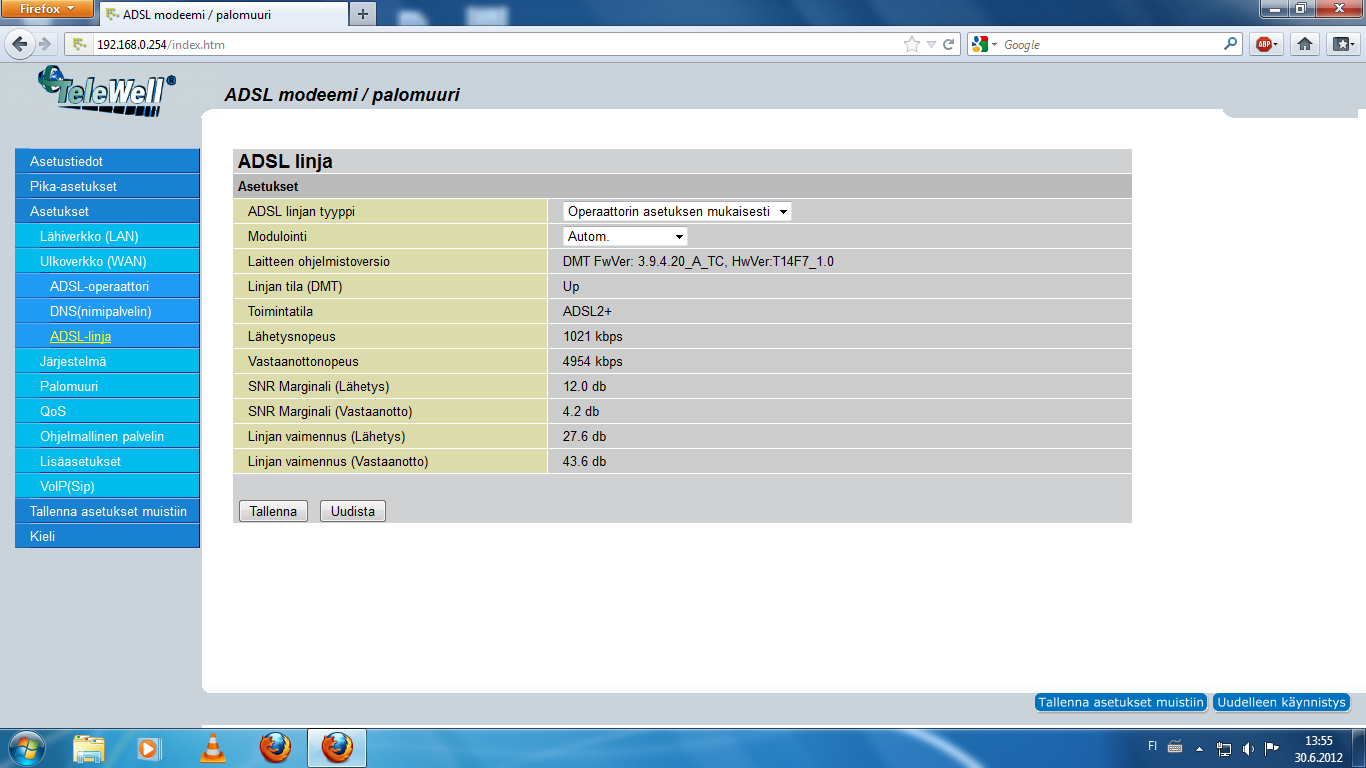Click the bookmarks star toolbar icon
This screenshot has height=768, width=1366.
(1341, 44)
